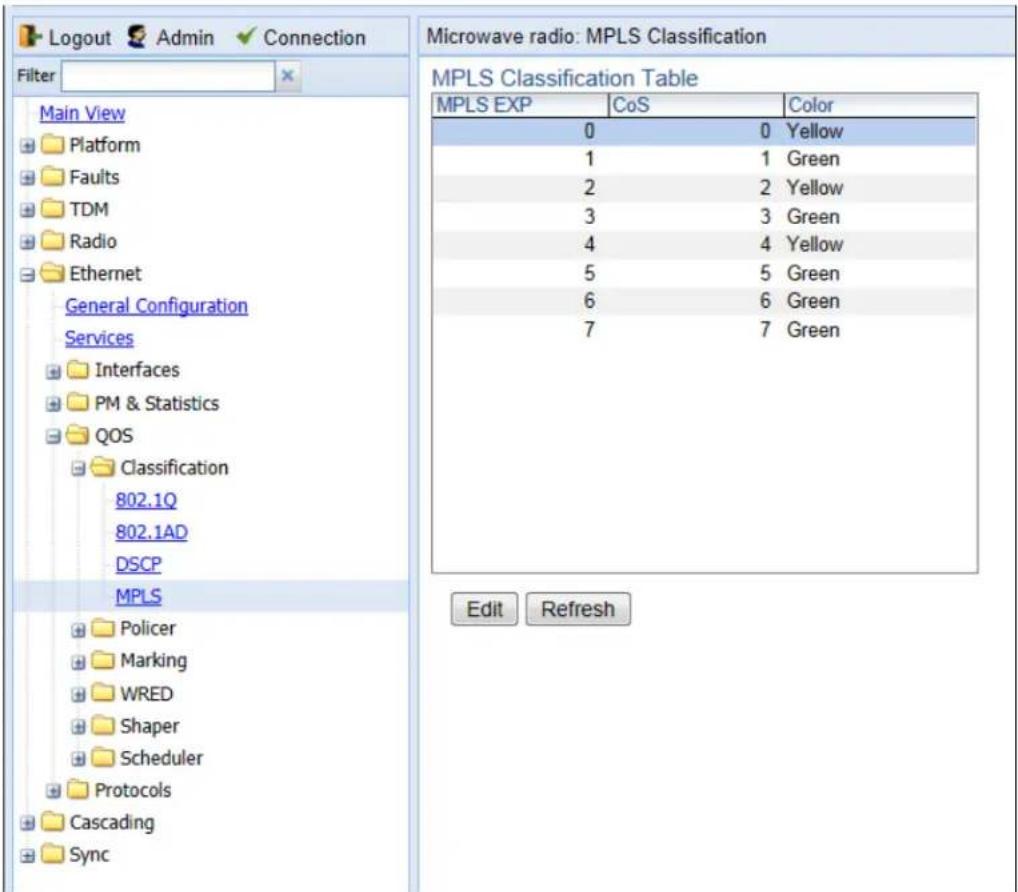Click the TDM folder icon
Screen dimensions: 1018x892
click(x=53, y=209)
